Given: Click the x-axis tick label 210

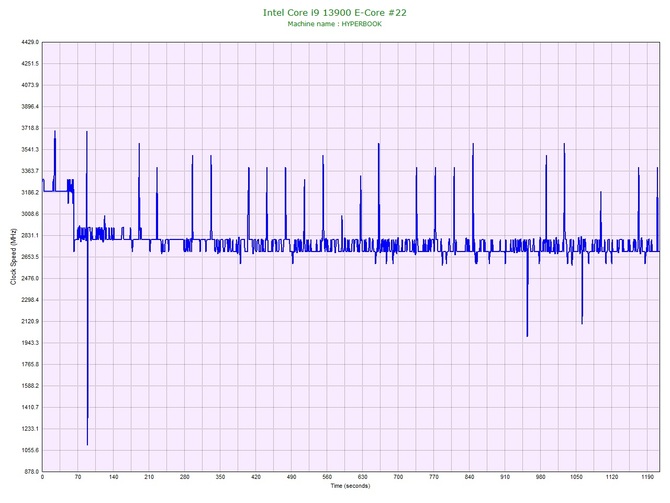Looking at the screenshot, I should tap(149, 477).
